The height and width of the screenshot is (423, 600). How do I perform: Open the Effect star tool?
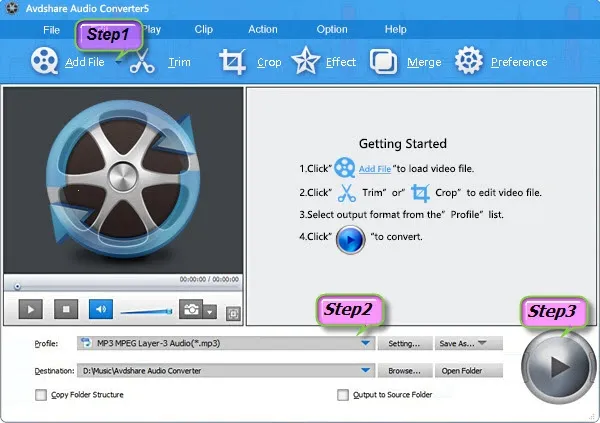pyautogui.click(x=305, y=62)
